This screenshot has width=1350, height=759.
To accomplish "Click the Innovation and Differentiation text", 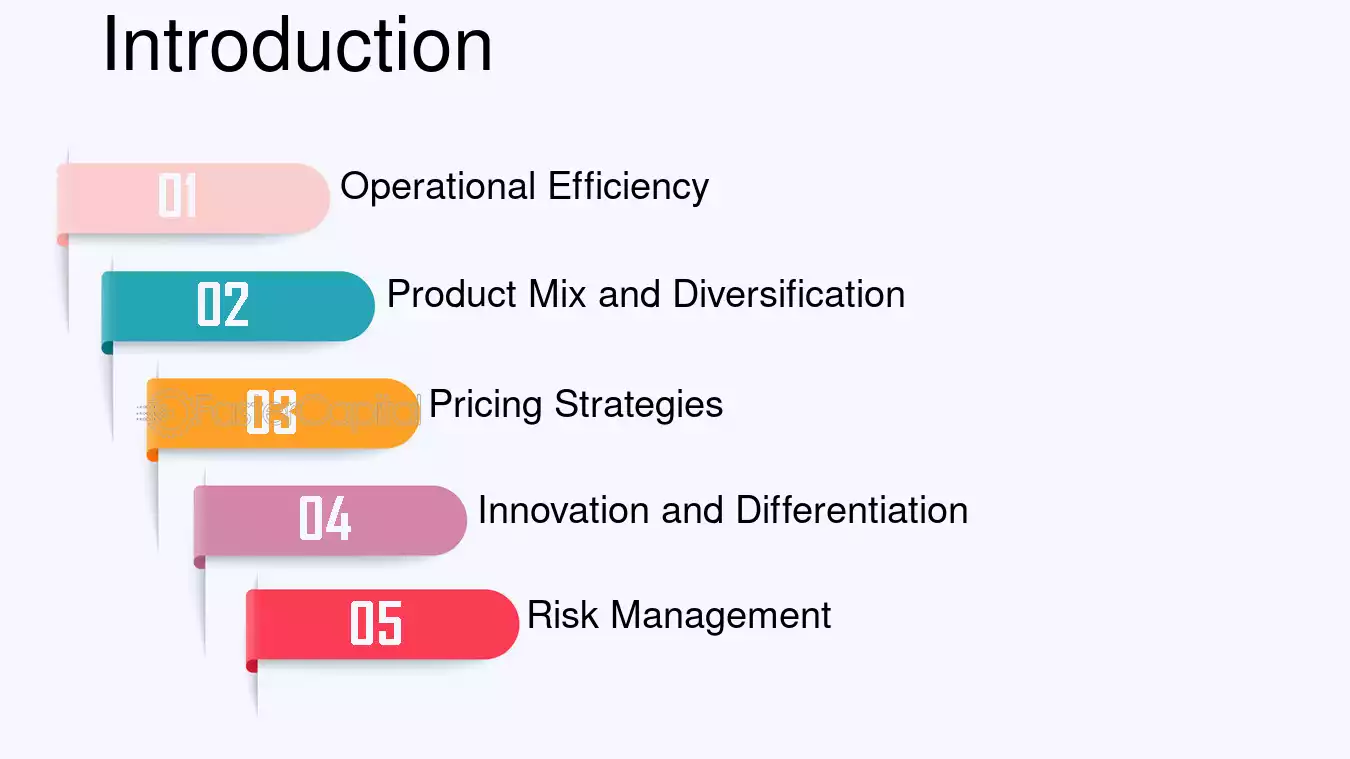I will coord(723,510).
